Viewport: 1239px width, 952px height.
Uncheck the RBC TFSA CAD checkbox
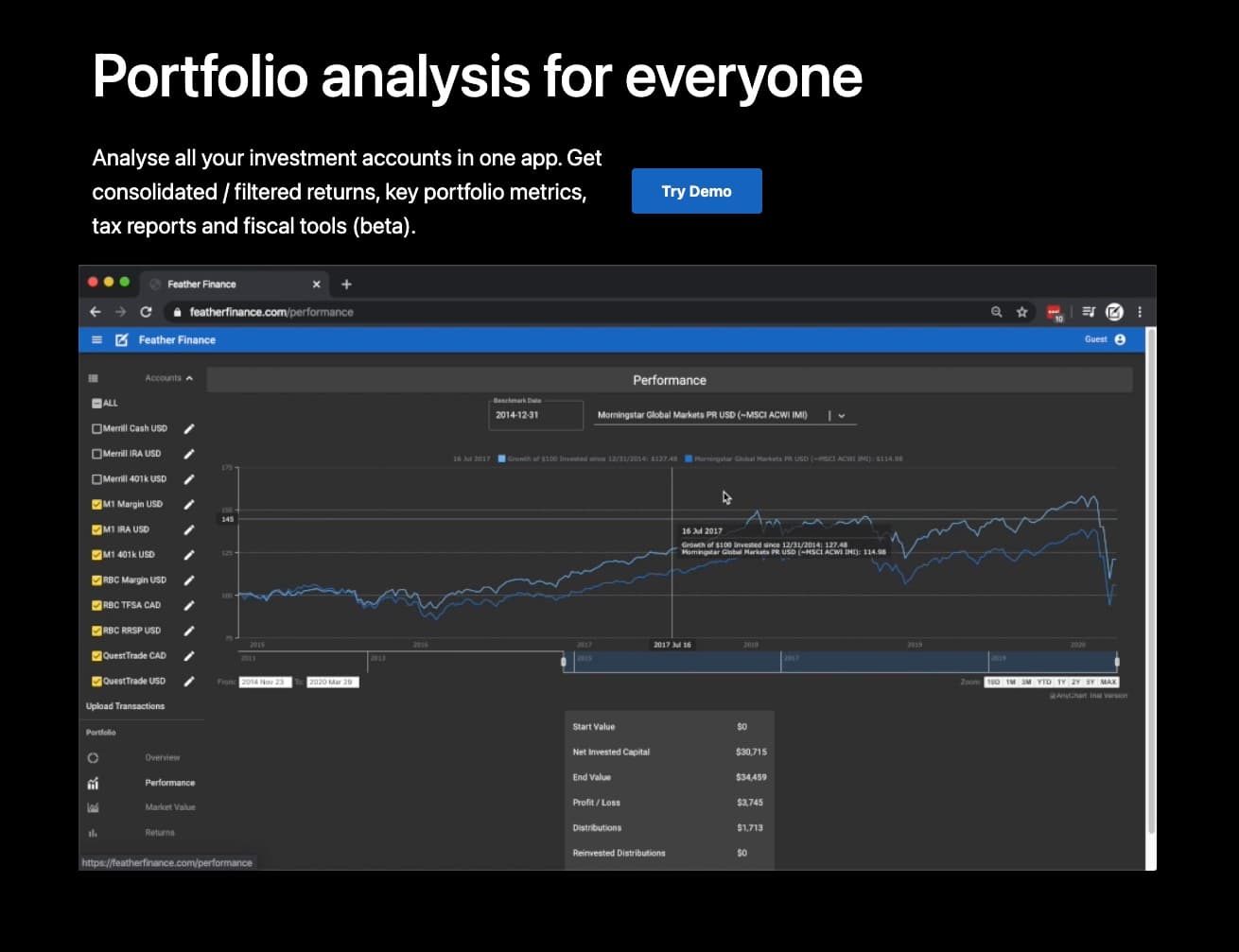click(x=96, y=605)
